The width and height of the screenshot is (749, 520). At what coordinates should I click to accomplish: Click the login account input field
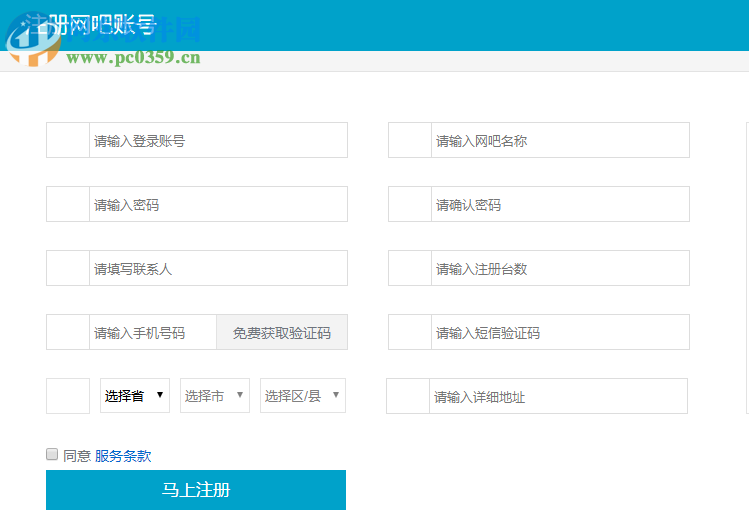pyautogui.click(x=218, y=140)
